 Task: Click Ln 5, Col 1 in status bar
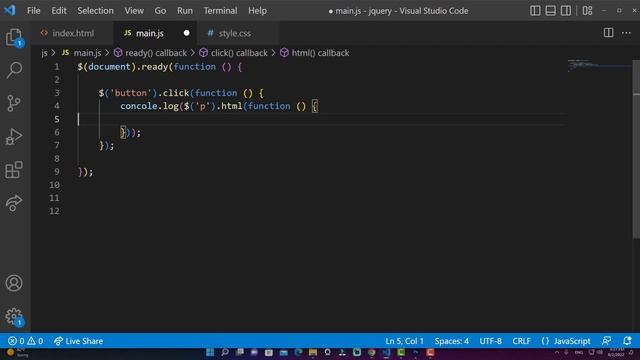click(404, 341)
